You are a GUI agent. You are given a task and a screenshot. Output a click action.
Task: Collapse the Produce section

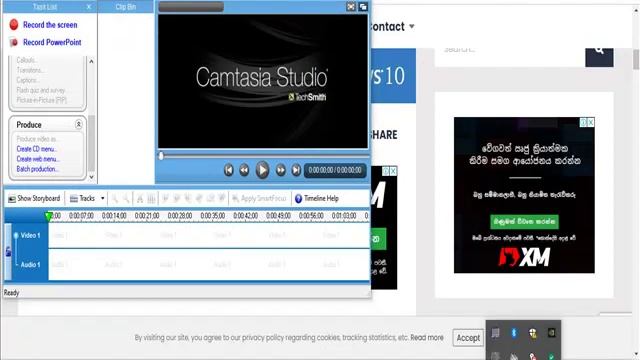78,124
